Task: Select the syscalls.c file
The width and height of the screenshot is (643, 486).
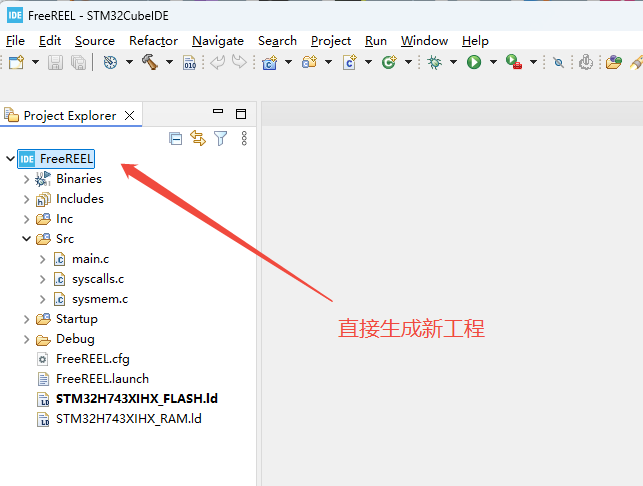Action: [89, 279]
